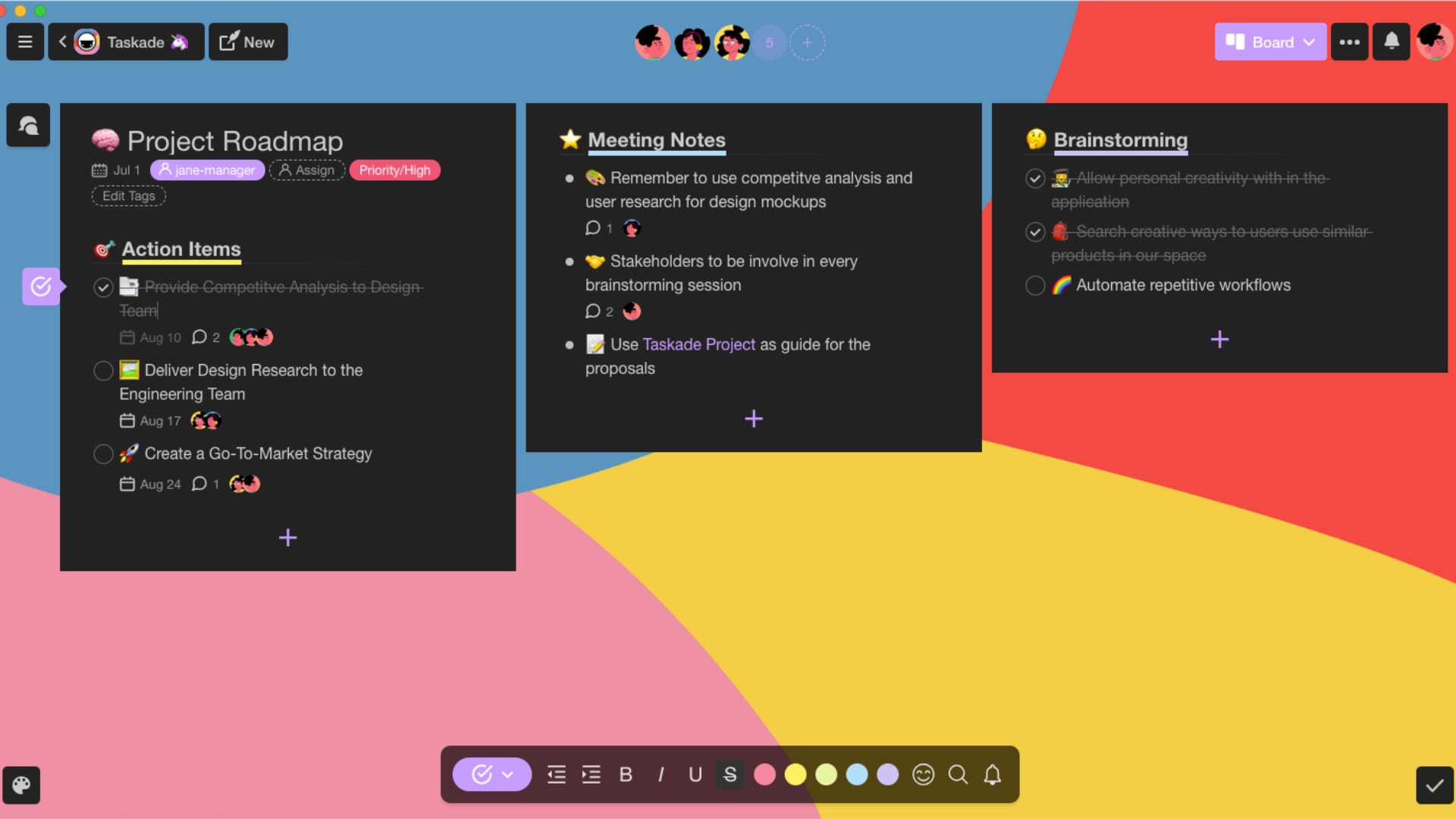Open the theme palette button
Viewport: 1456px width, 819px height.
21,785
